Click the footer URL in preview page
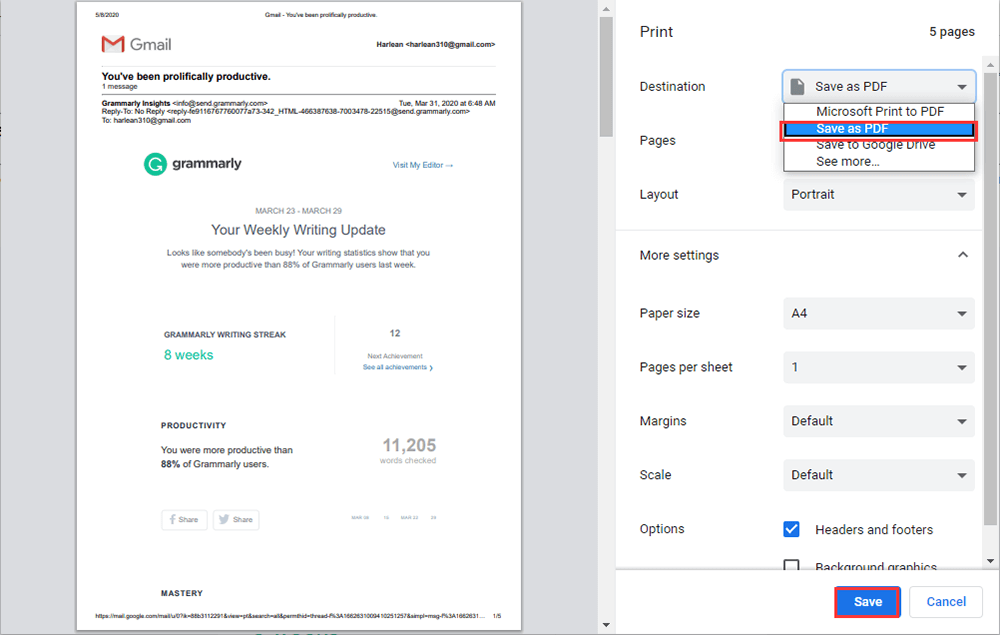 pyautogui.click(x=290, y=616)
